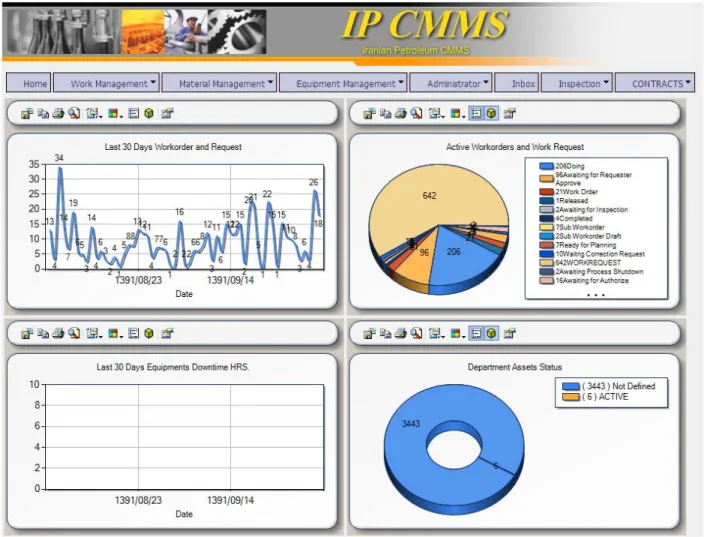Click red swatch beside 21Work Order legend entry
This screenshot has height=537, width=704.
546,192
